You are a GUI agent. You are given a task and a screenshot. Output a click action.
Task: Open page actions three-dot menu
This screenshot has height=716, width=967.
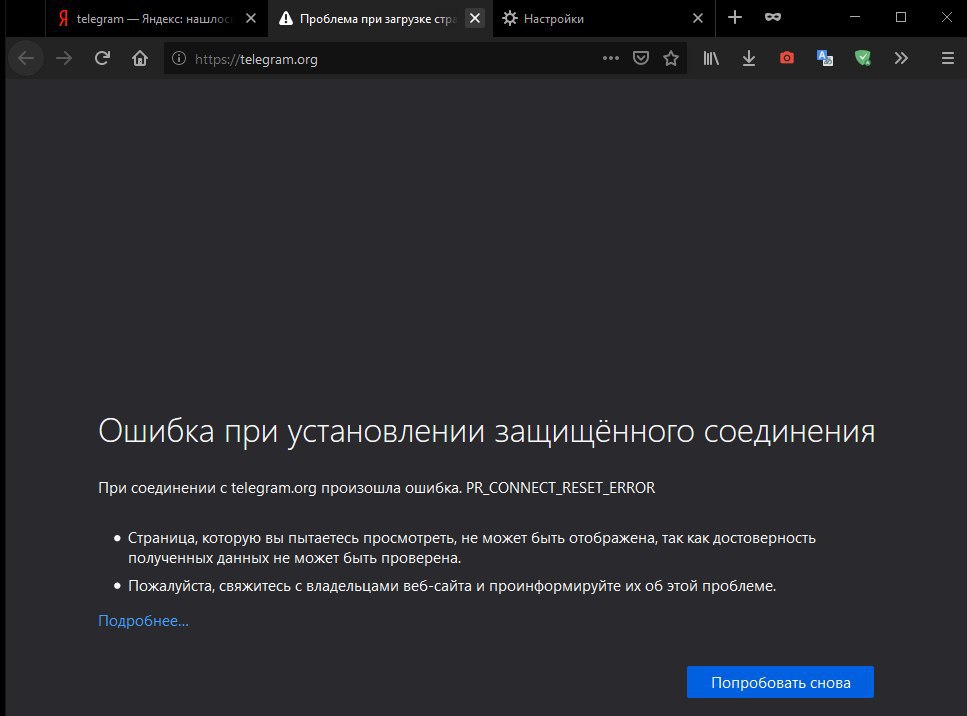(x=611, y=58)
